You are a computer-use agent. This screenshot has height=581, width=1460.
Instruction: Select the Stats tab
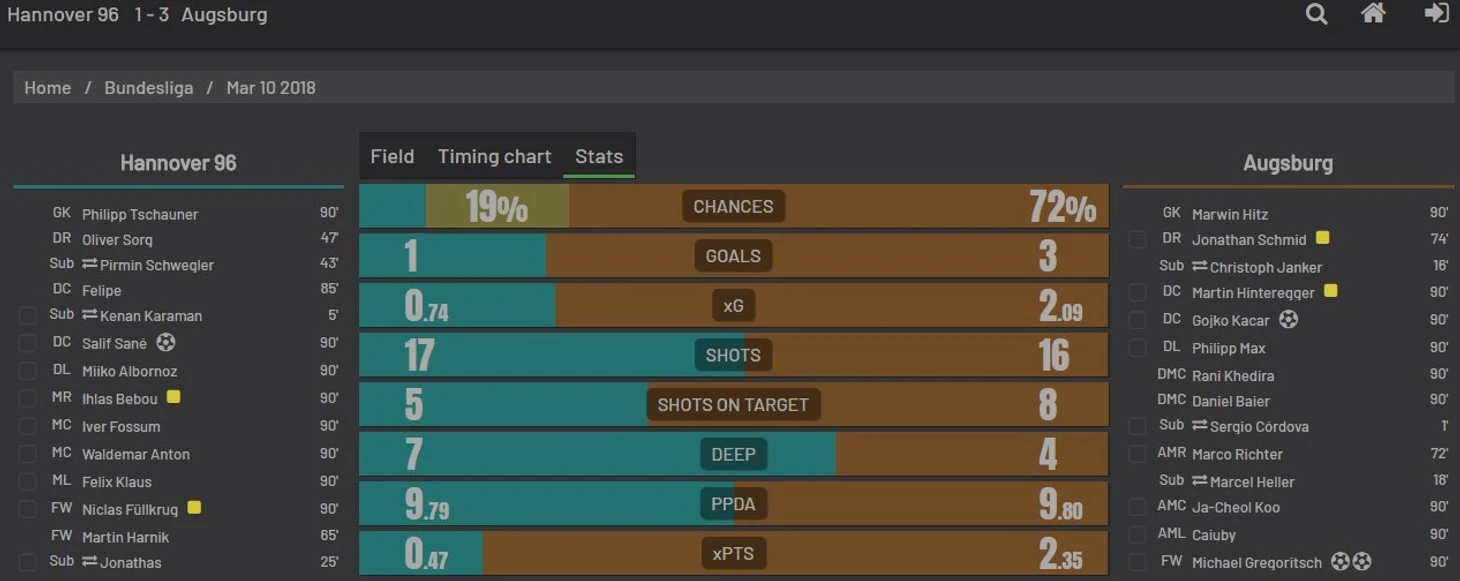point(599,156)
